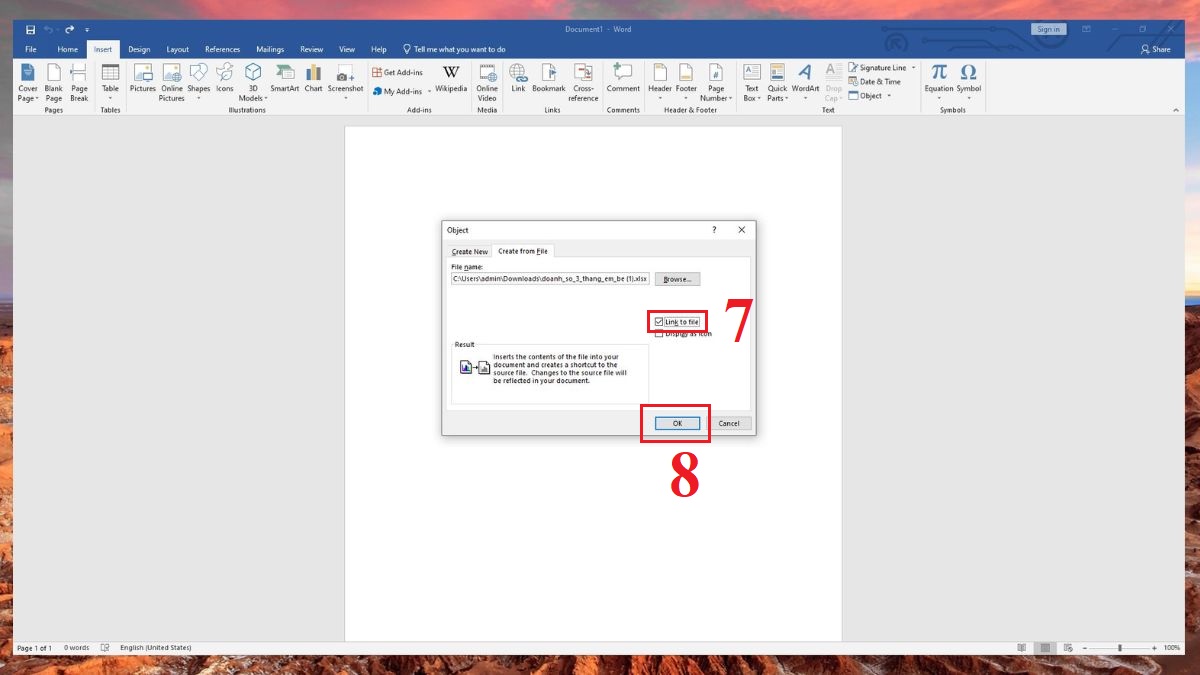Open the Layout ribbon tab
The width and height of the screenshot is (1200, 675).
177,49
